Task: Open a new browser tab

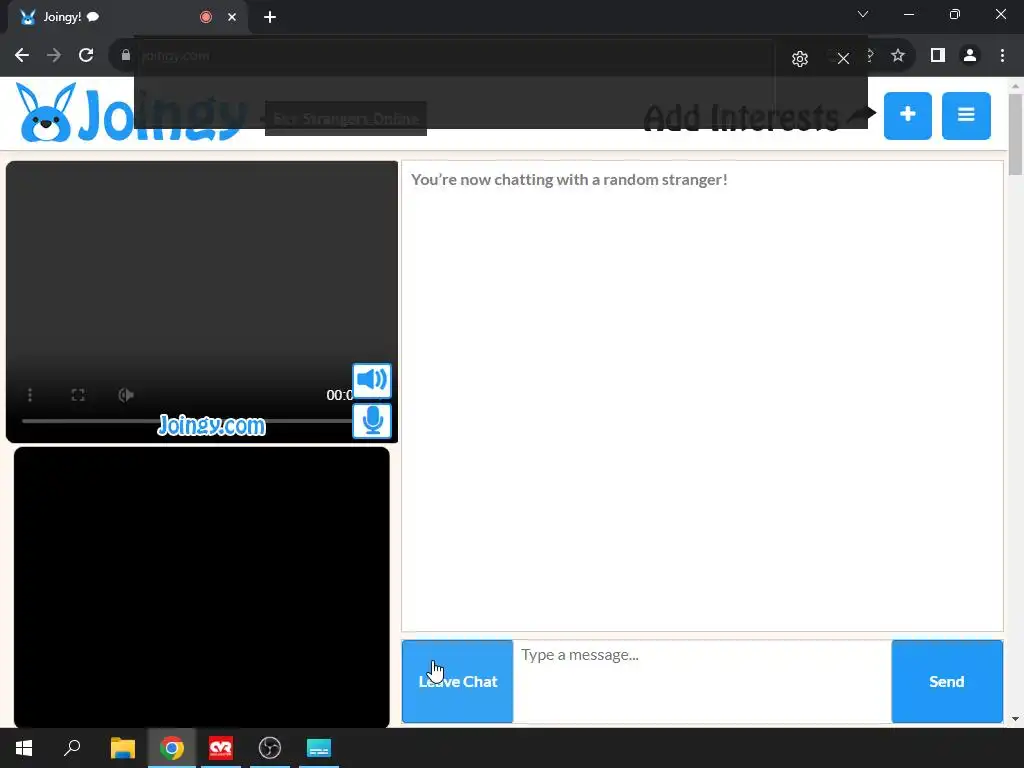Action: tap(270, 17)
